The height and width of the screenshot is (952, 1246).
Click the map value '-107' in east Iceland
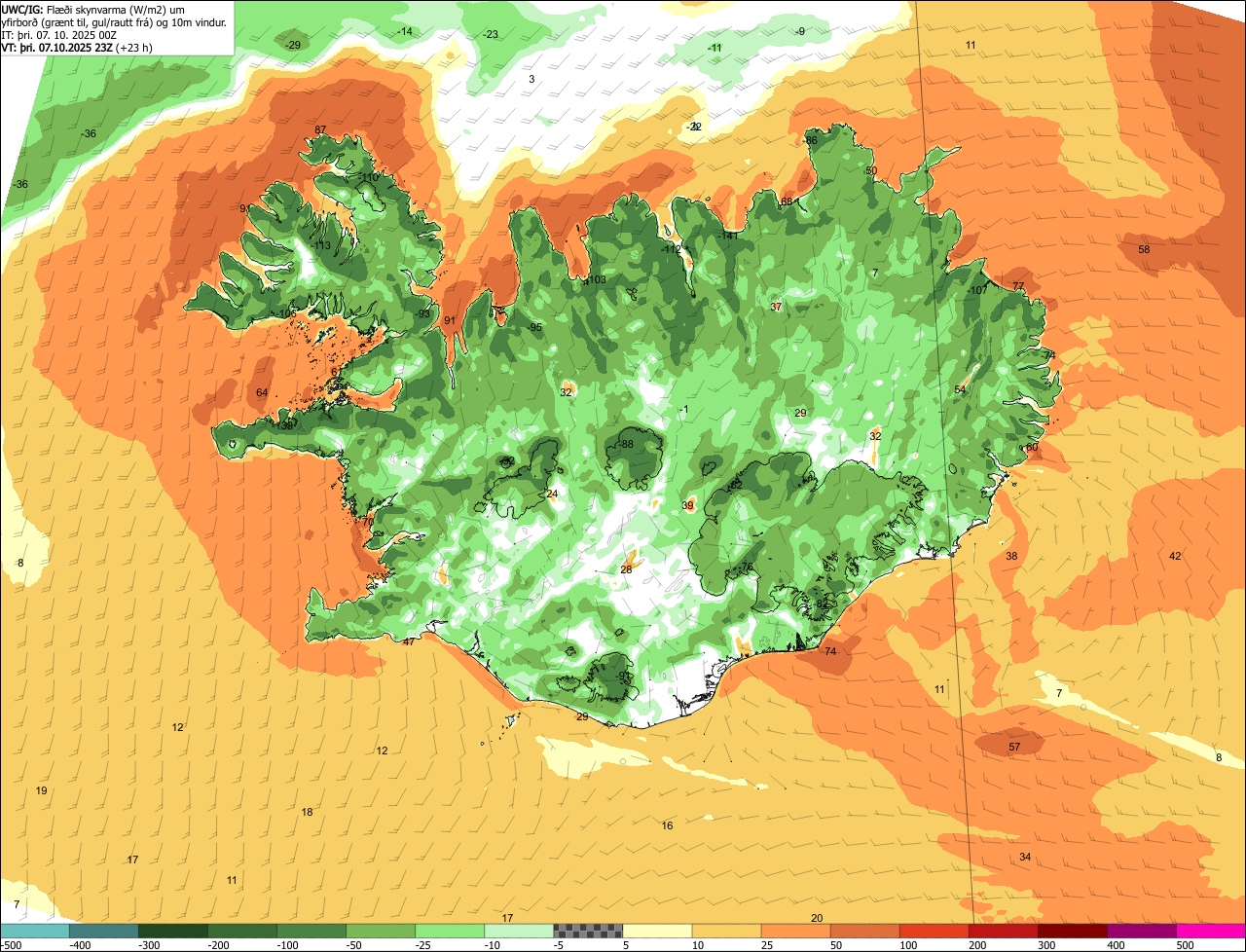(976, 290)
